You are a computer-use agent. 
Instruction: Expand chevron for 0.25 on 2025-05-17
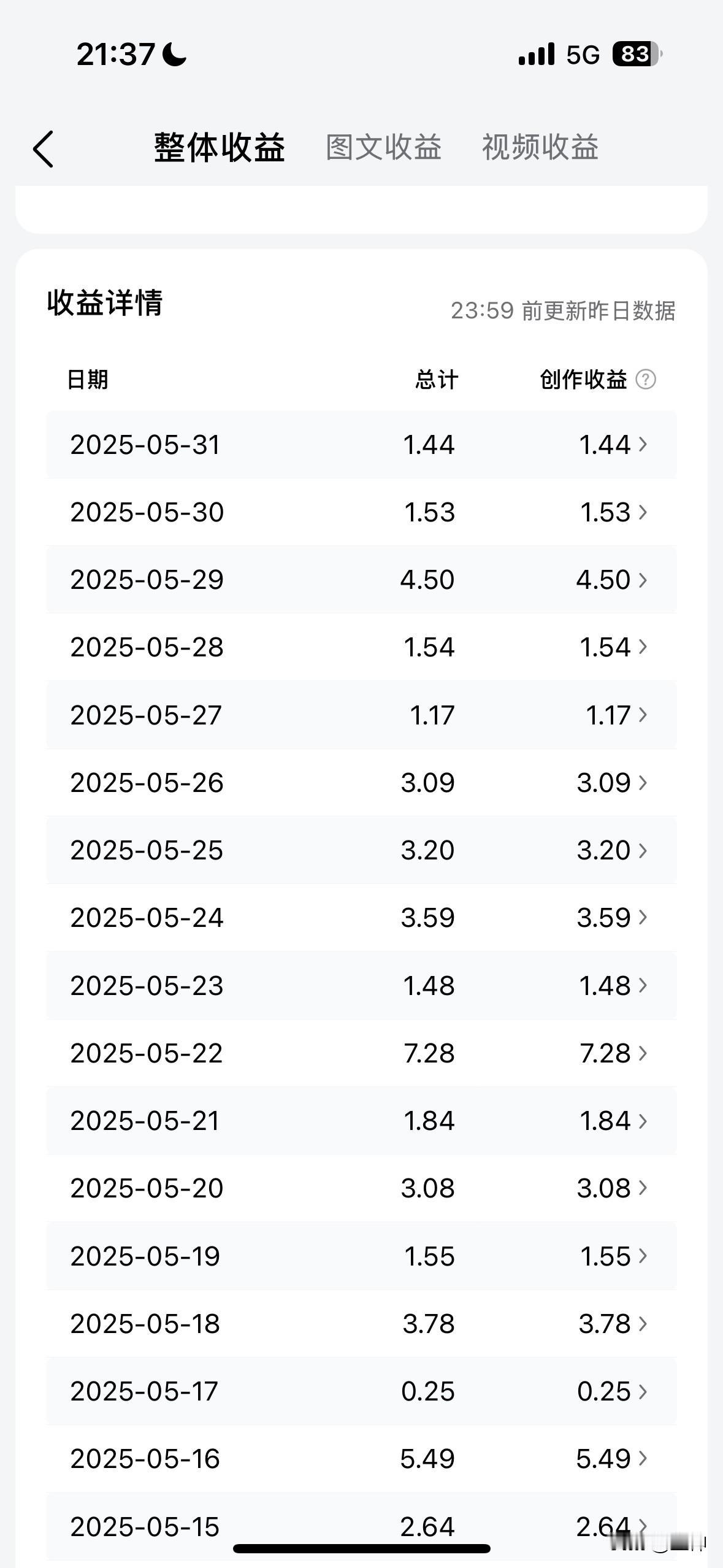click(x=643, y=1391)
